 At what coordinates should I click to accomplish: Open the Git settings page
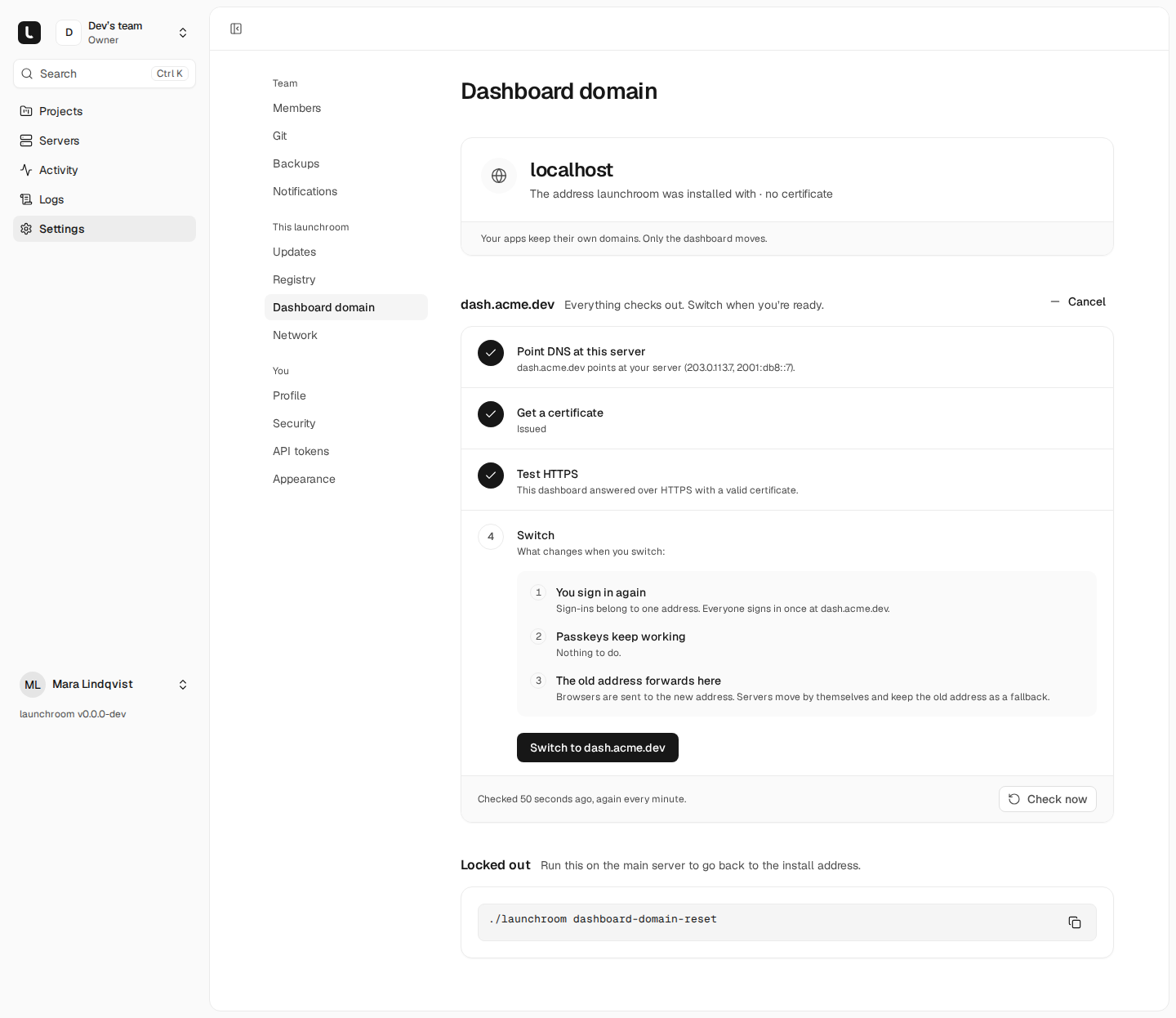[x=346, y=136]
